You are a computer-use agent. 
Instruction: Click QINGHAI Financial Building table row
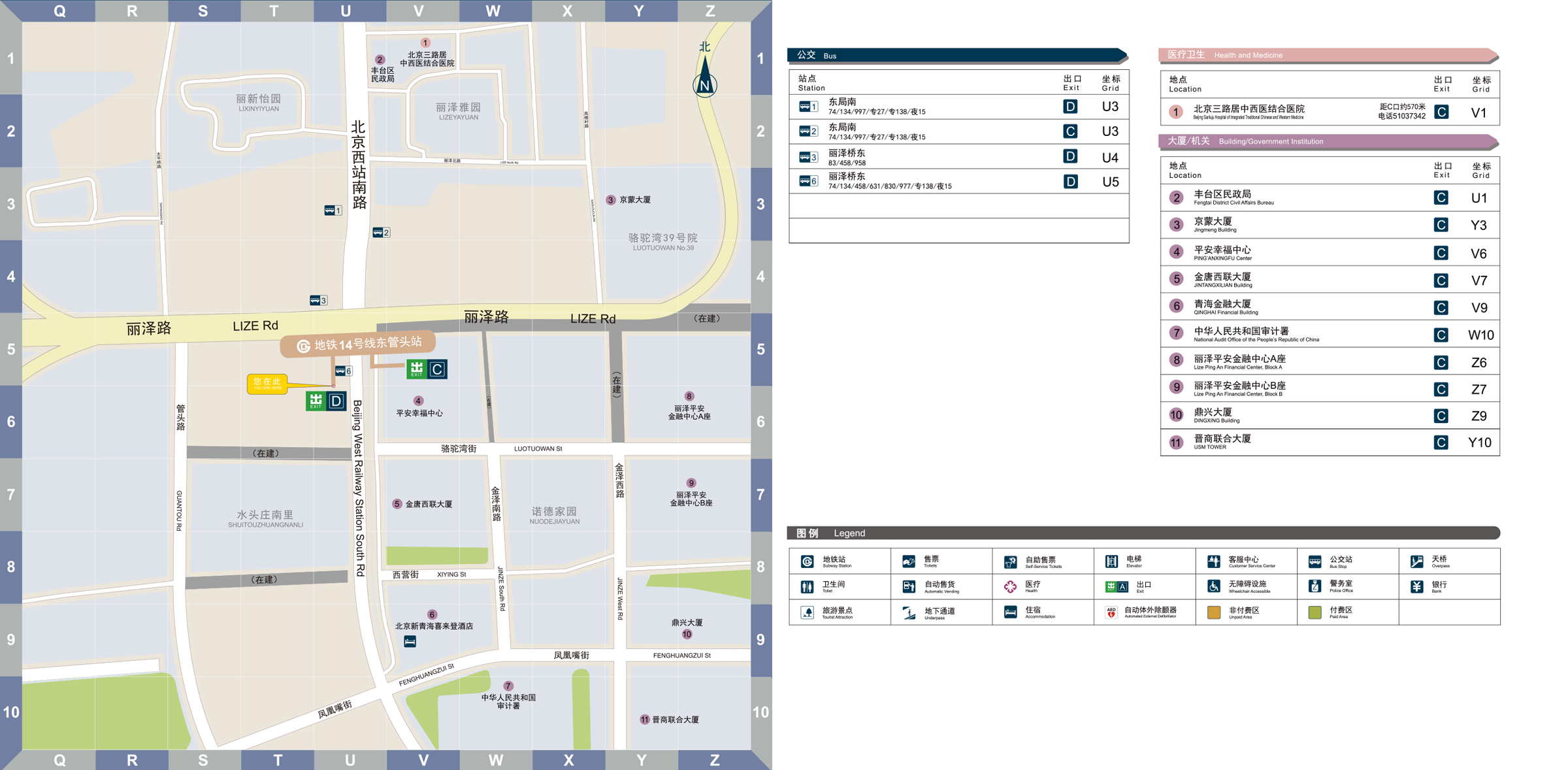pyautogui.click(x=1330, y=307)
